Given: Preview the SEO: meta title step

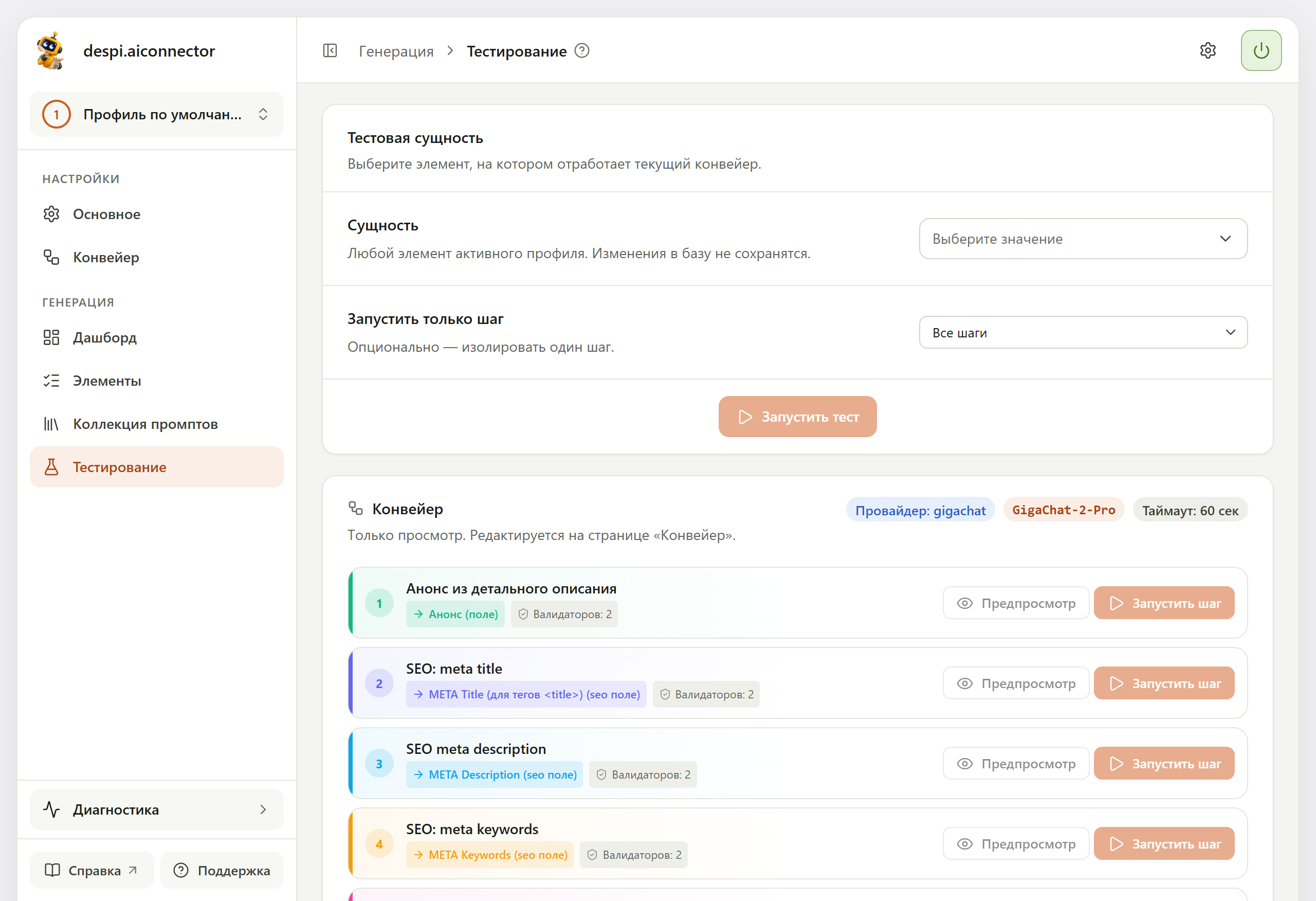Looking at the screenshot, I should 1016,683.
